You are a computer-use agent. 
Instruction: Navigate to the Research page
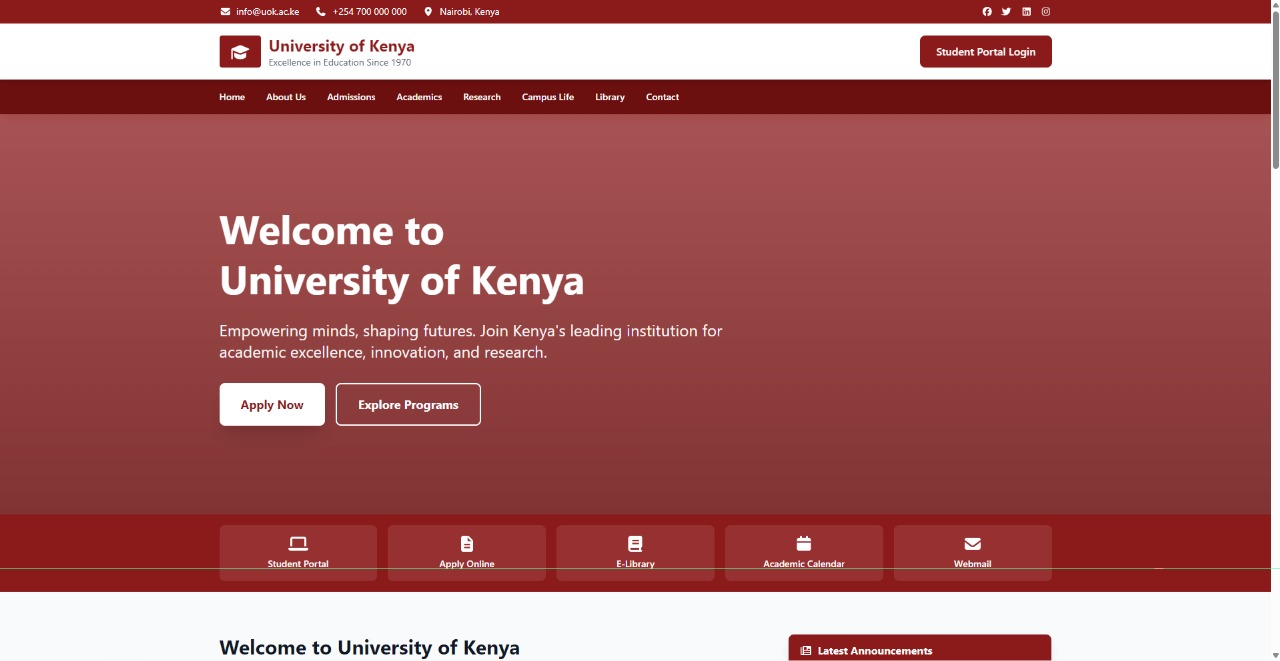click(x=481, y=96)
